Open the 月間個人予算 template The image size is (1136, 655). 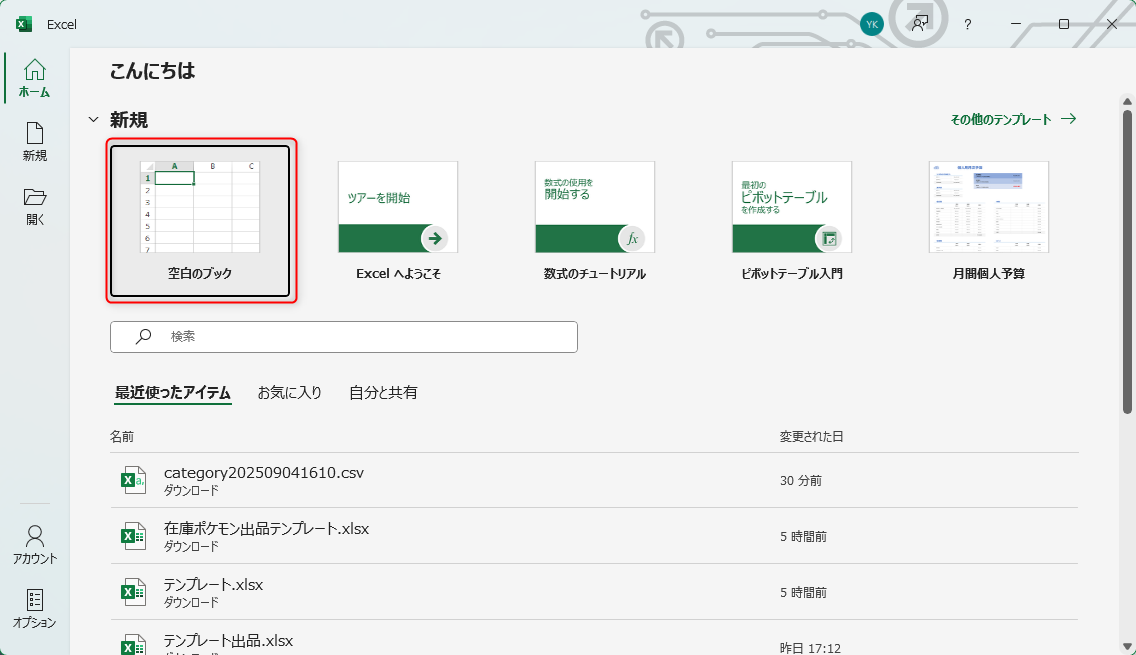(989, 221)
